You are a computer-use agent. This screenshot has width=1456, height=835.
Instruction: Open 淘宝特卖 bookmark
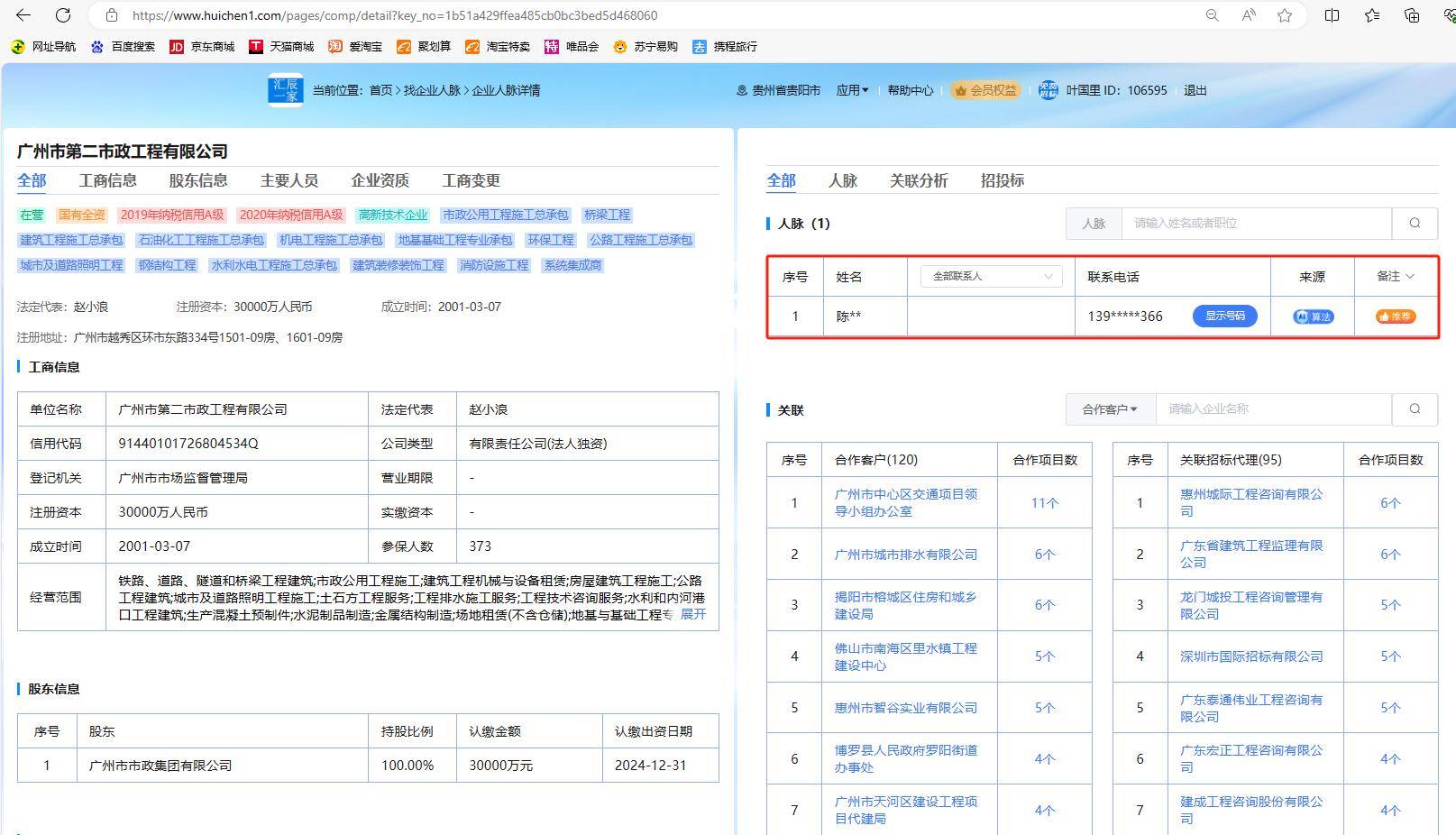point(498,47)
